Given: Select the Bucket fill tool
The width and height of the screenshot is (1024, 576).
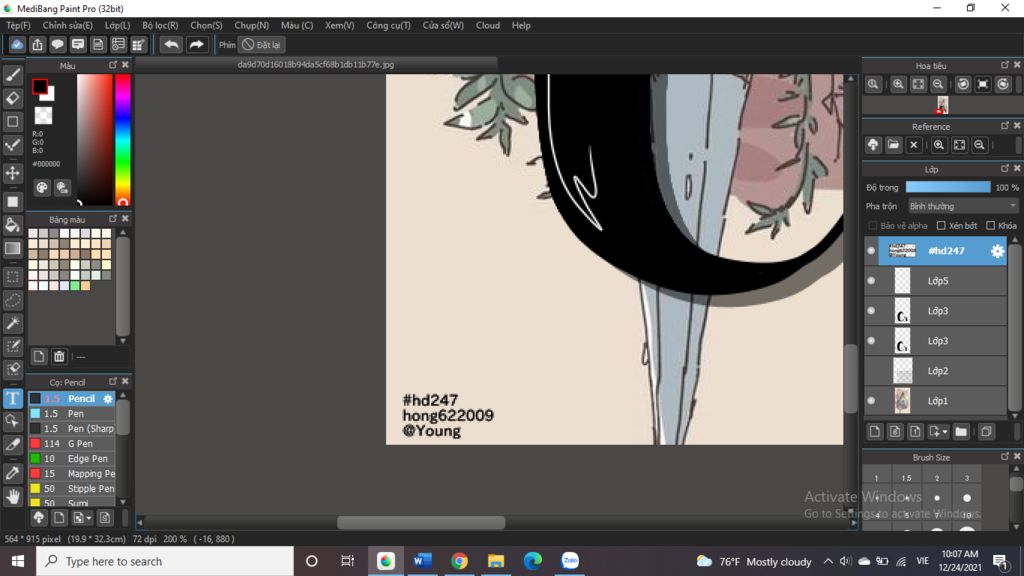Looking at the screenshot, I should point(12,225).
